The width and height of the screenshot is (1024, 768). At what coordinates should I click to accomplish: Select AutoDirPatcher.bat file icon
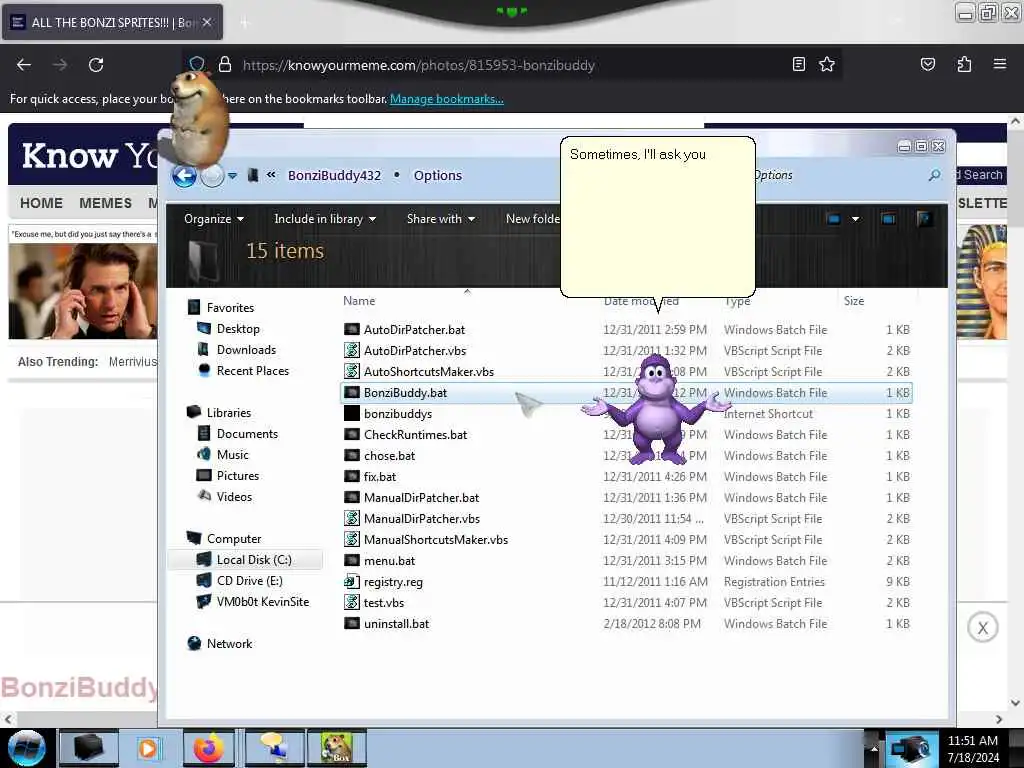352,329
